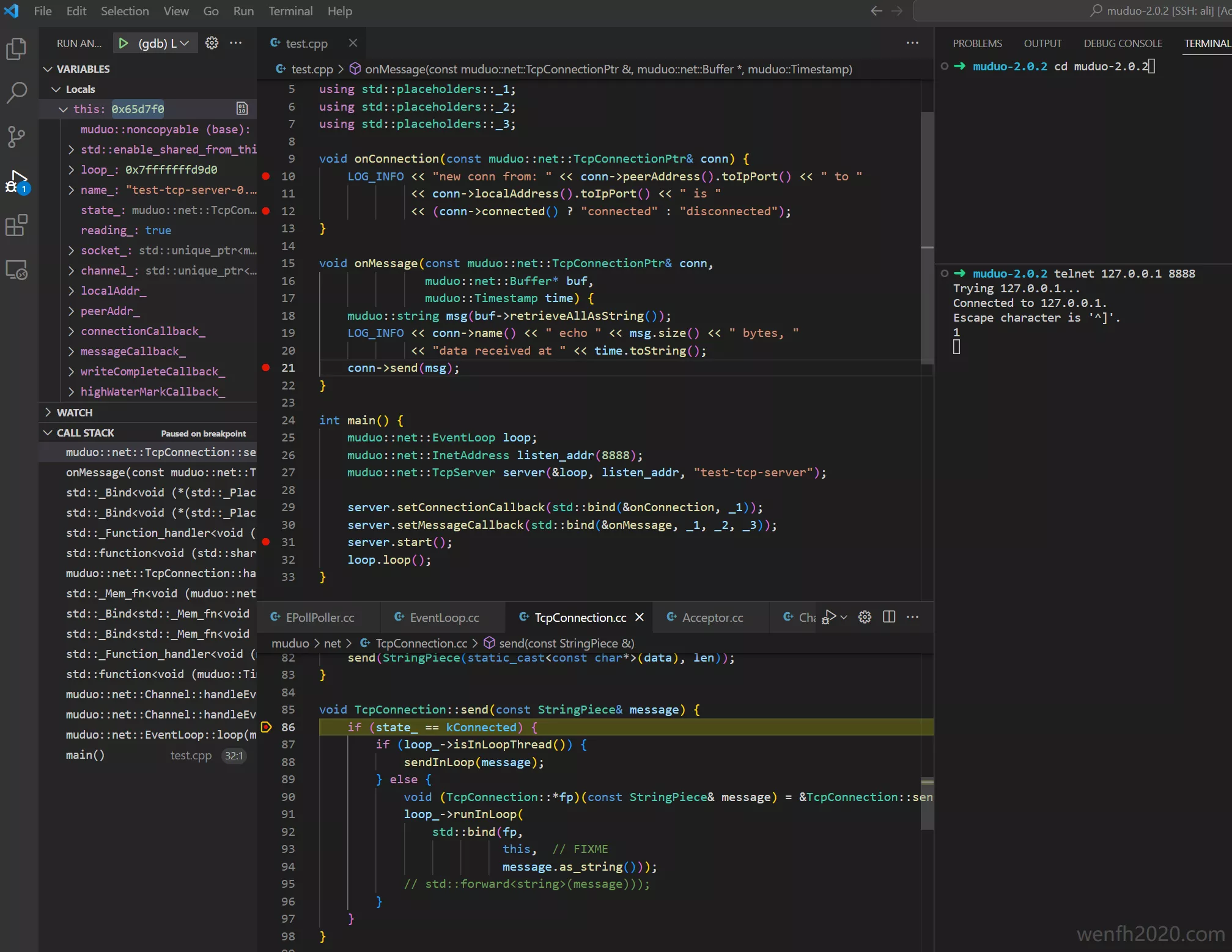The image size is (1232, 952).
Task: Open the Source Control view icon
Action: [x=17, y=137]
